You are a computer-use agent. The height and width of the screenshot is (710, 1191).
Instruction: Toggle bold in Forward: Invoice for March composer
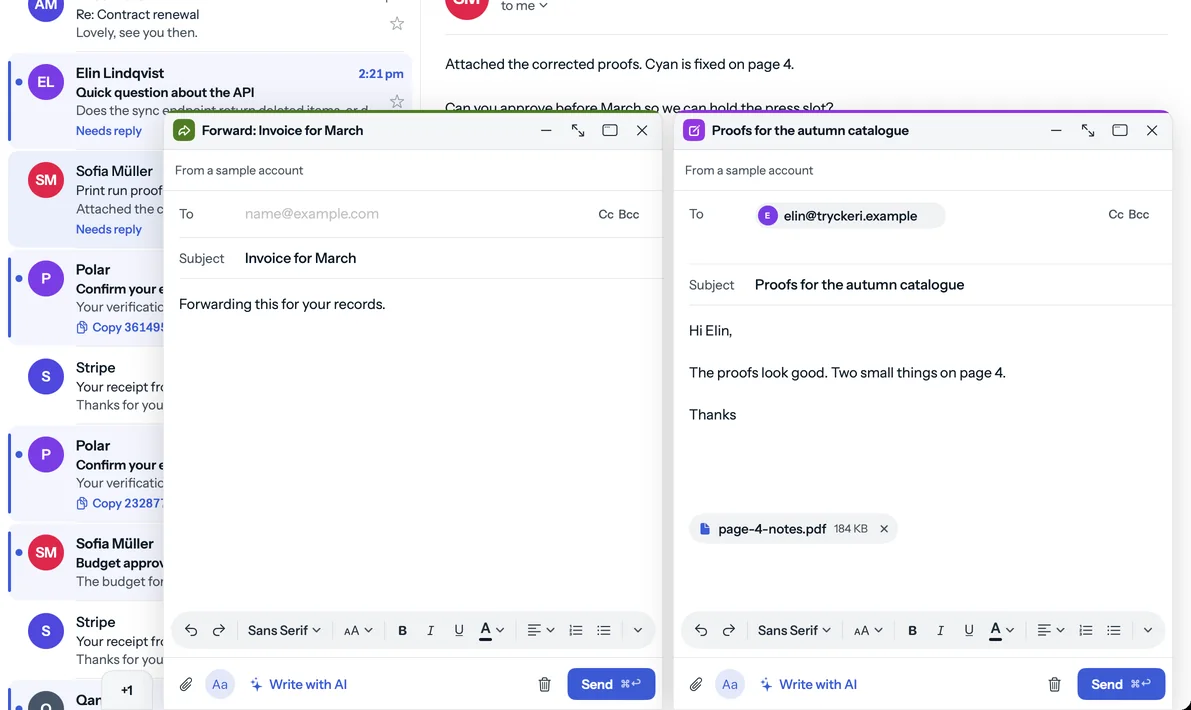(x=403, y=630)
